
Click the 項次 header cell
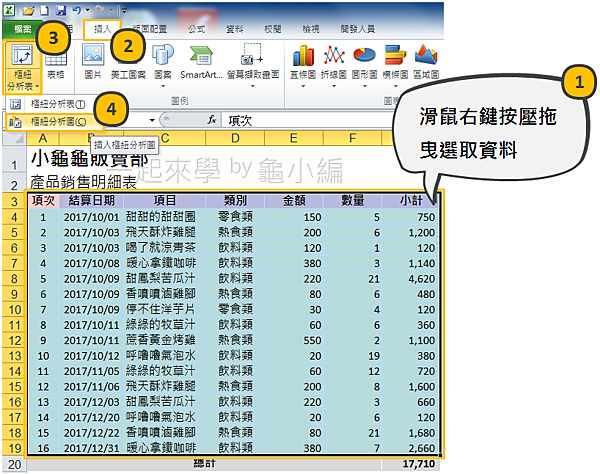tap(43, 200)
